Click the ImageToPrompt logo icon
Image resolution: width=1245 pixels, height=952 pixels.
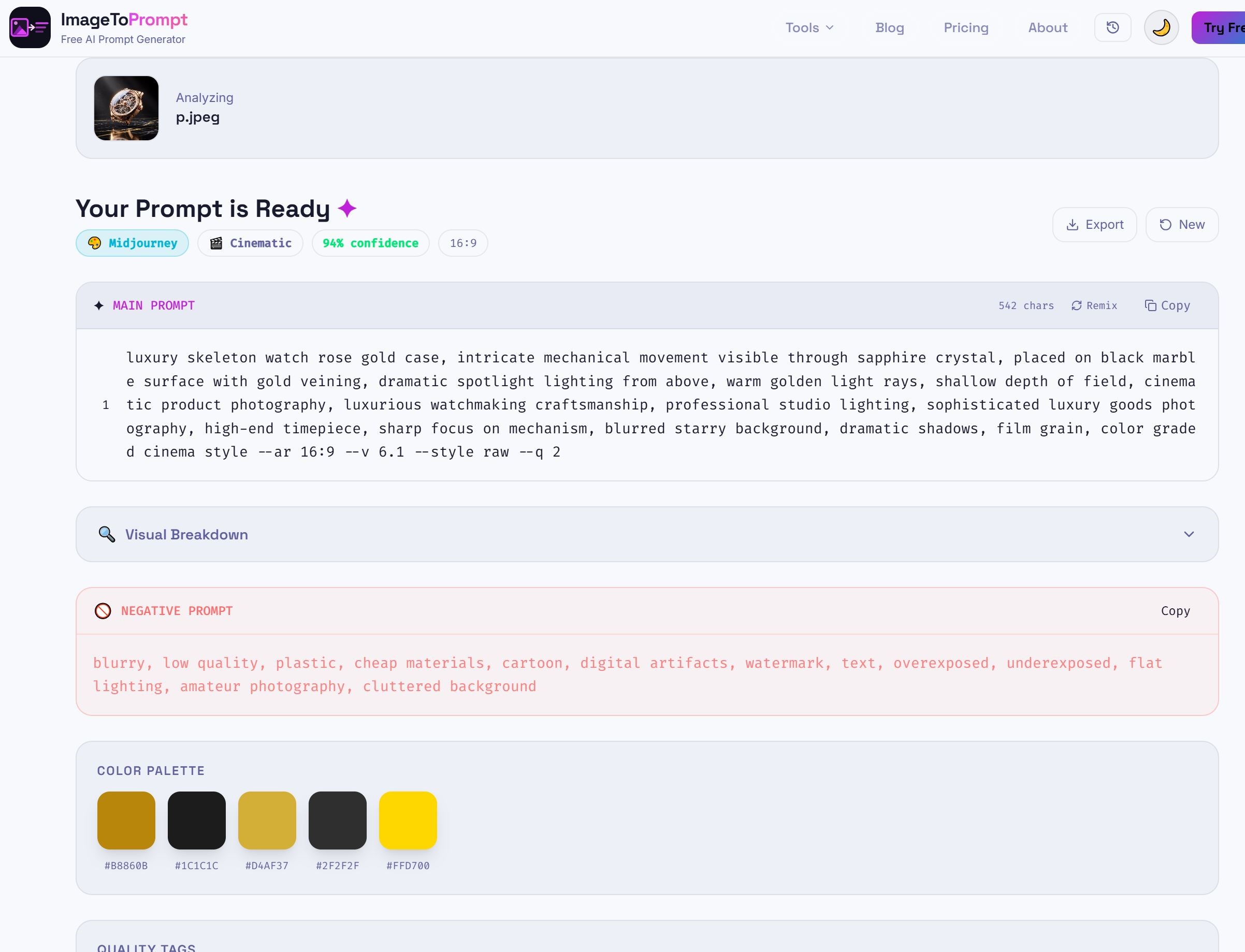point(30,27)
